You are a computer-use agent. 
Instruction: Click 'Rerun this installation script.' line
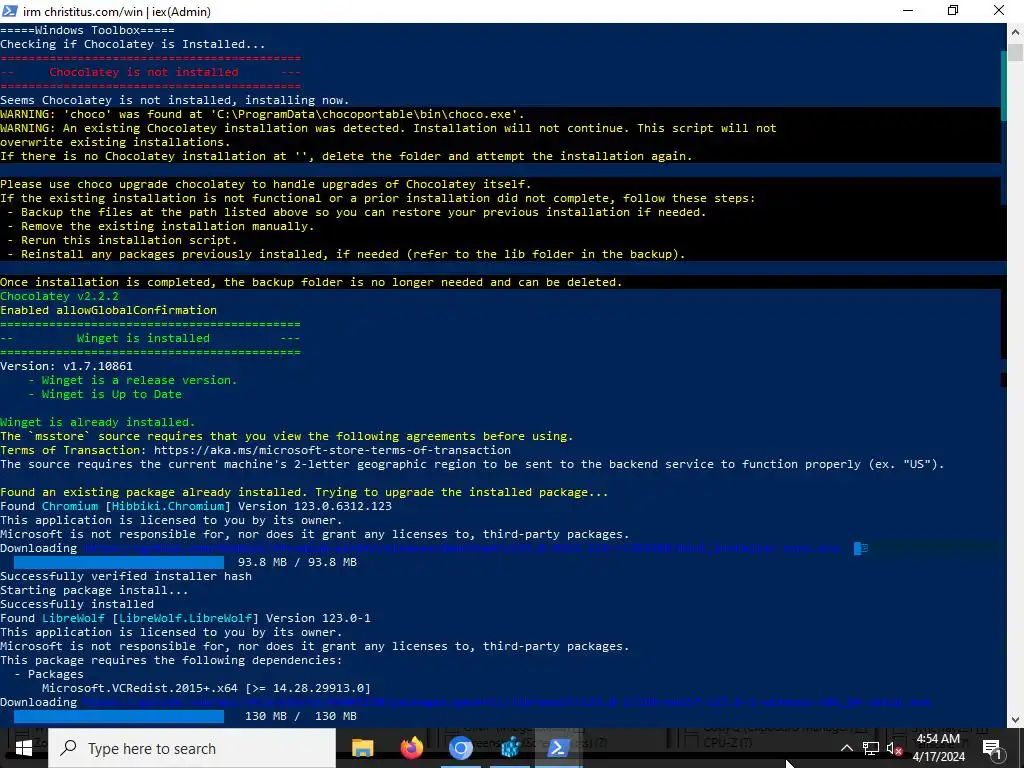pyautogui.click(x=122, y=240)
